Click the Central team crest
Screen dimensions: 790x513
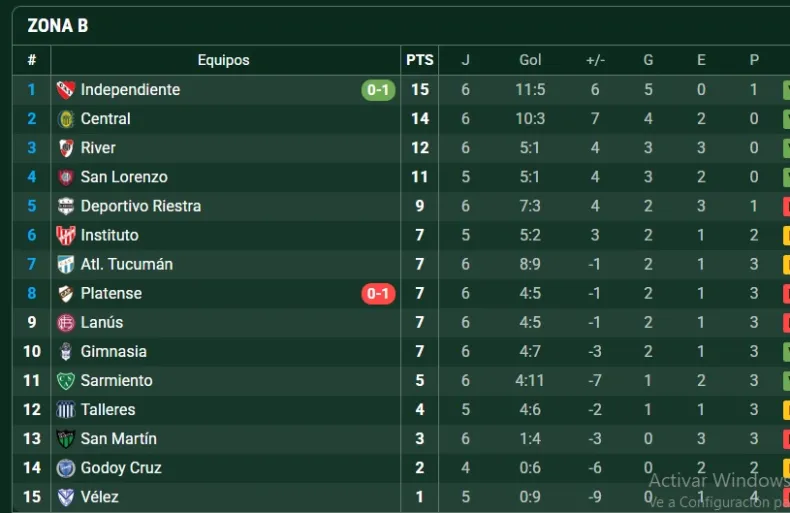tap(66, 119)
